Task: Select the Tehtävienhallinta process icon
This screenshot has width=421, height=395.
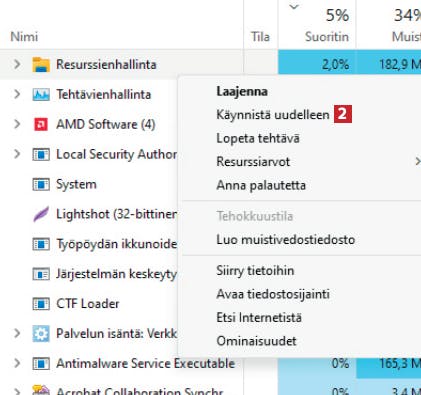Action: 41,95
